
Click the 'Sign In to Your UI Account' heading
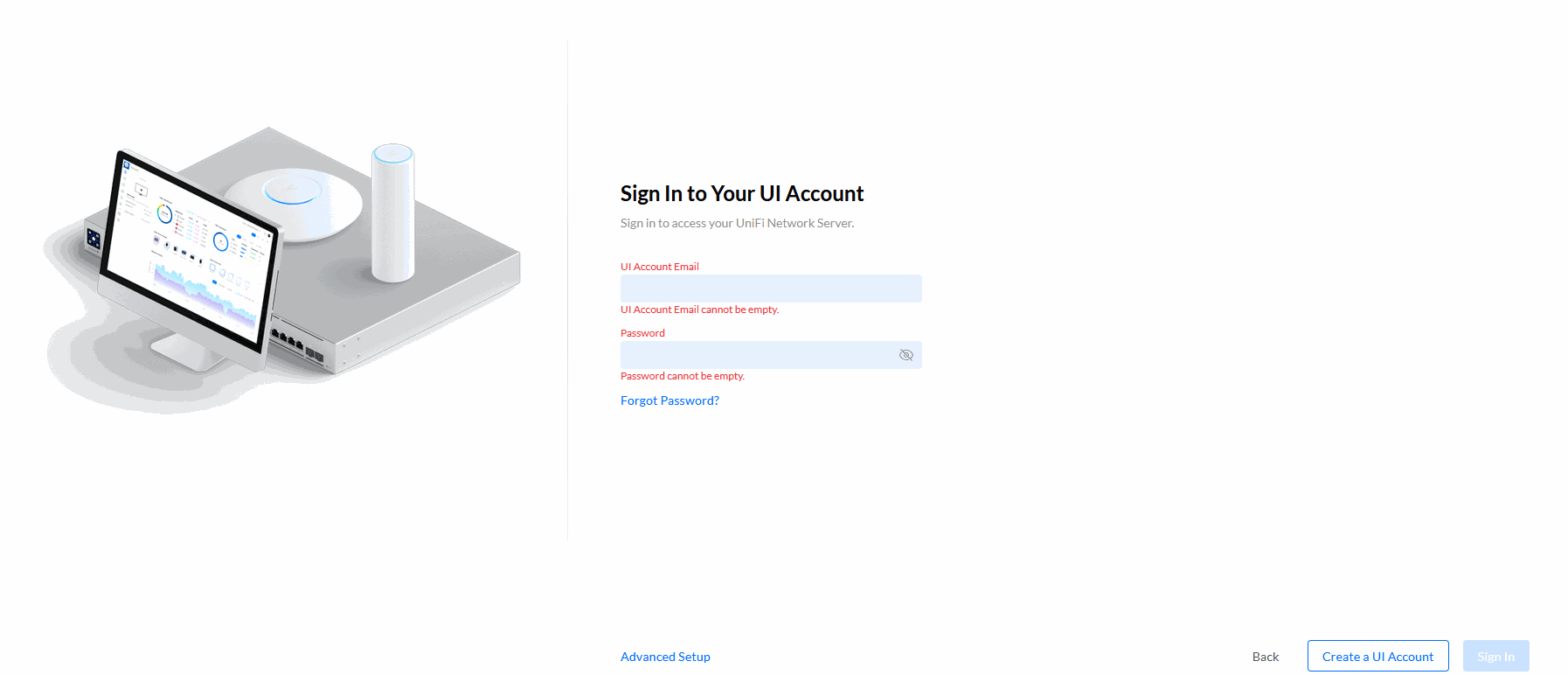click(741, 193)
